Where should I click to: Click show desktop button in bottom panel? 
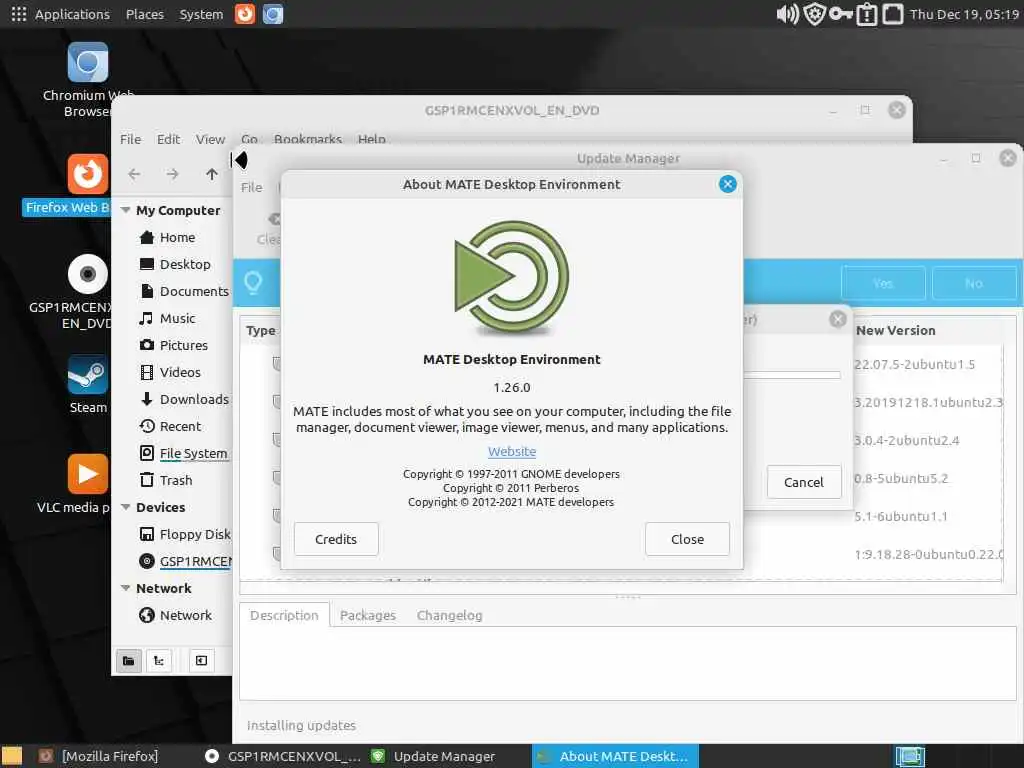pos(12,756)
